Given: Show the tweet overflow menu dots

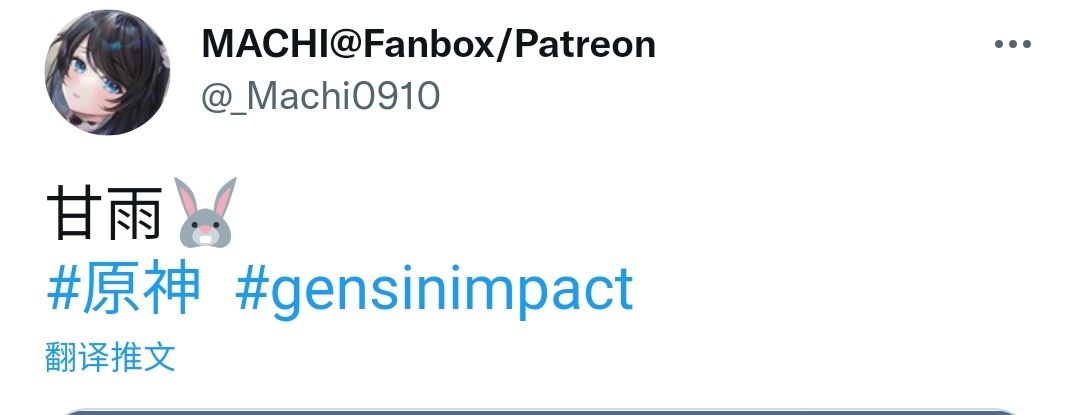Looking at the screenshot, I should click(1012, 44).
